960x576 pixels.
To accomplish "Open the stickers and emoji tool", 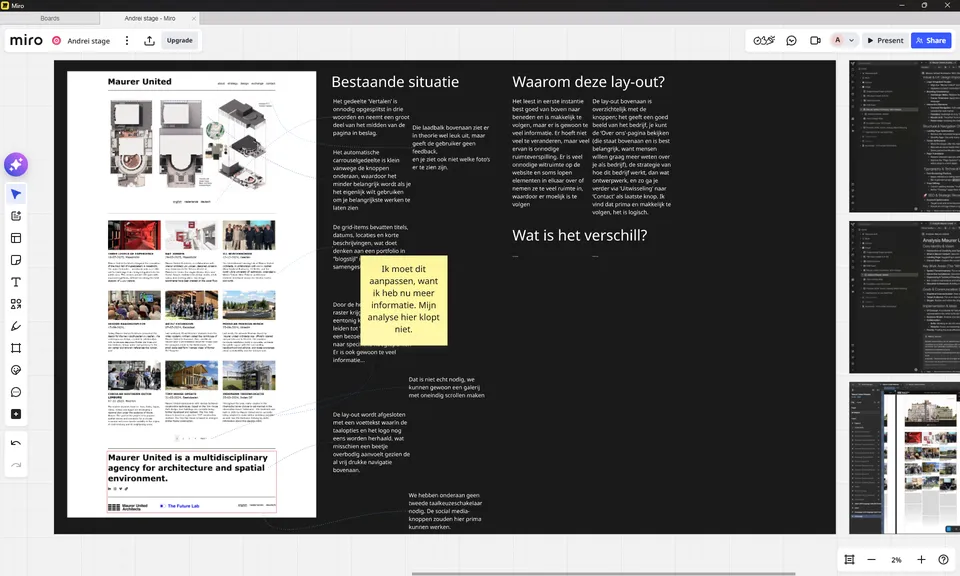I will point(16,370).
